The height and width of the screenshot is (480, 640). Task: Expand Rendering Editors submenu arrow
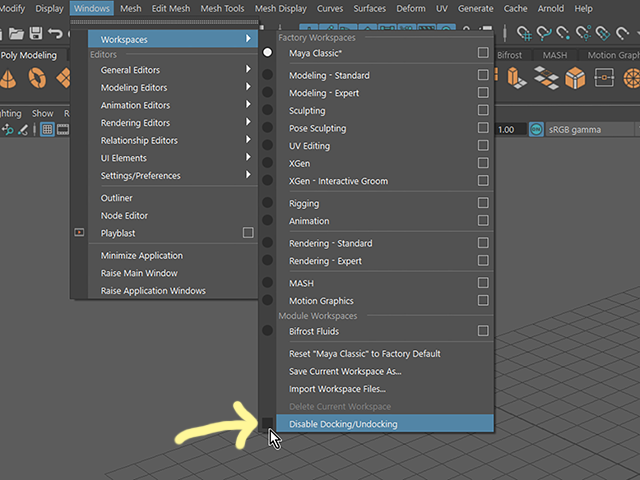248,122
